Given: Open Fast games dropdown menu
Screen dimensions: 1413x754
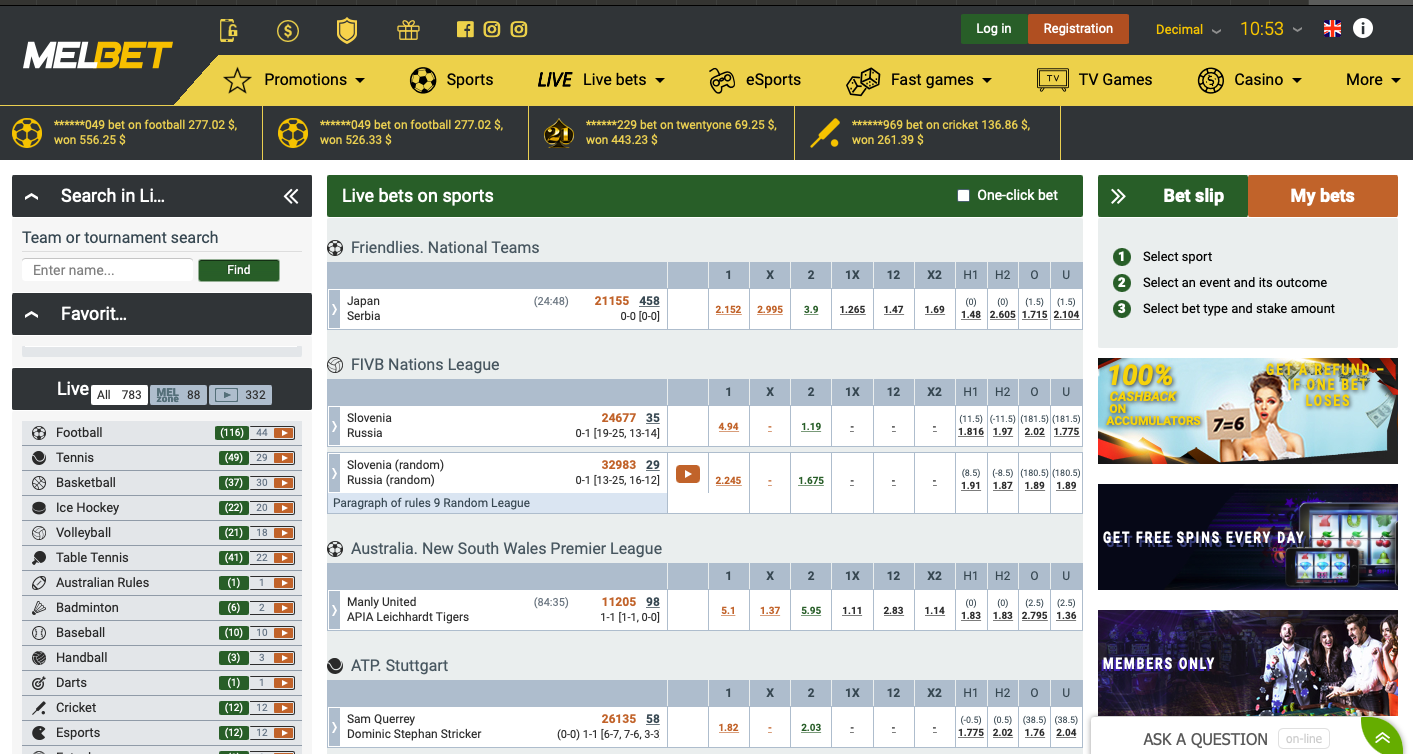Looking at the screenshot, I should pos(919,80).
